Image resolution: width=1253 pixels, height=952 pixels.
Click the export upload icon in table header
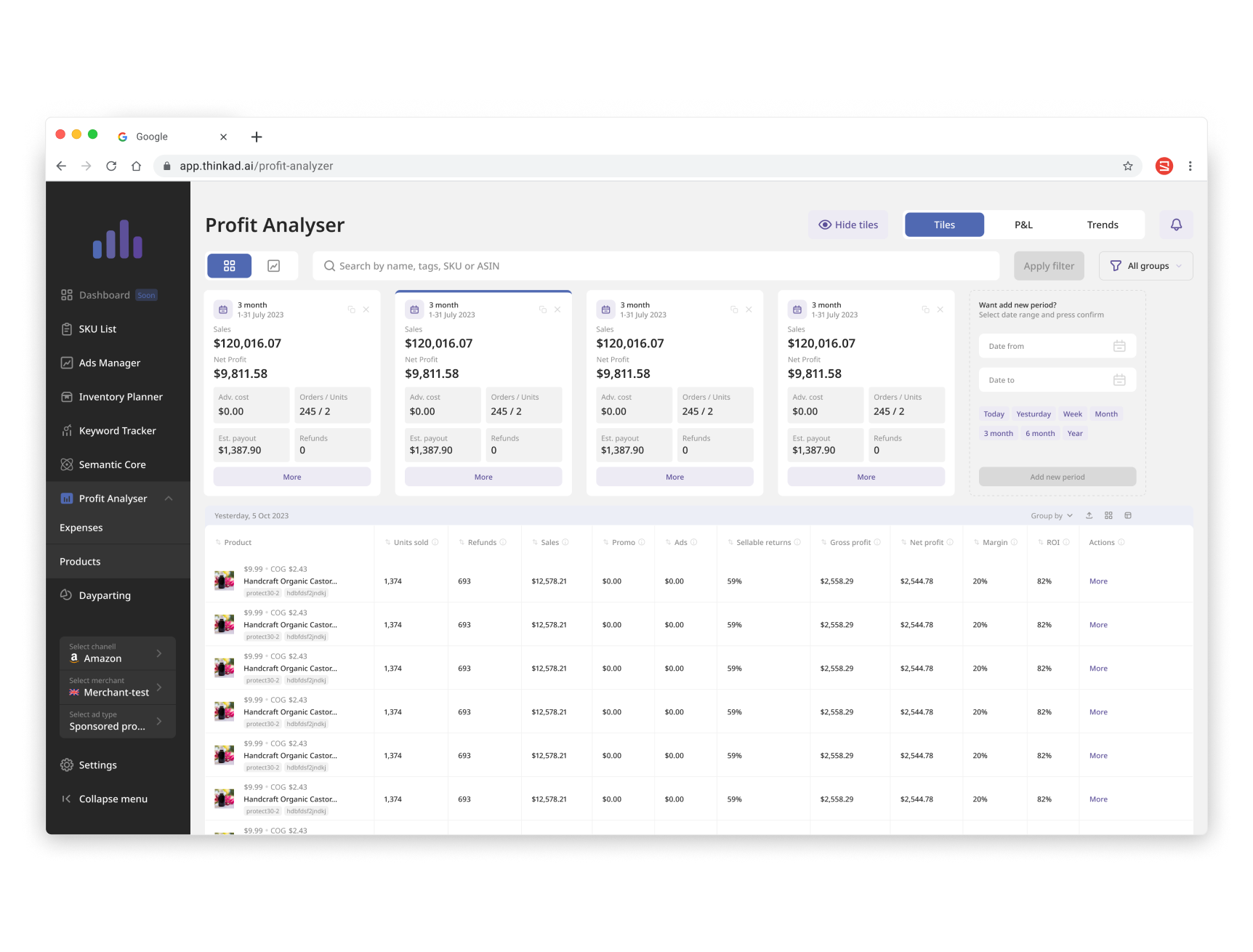tap(1089, 515)
